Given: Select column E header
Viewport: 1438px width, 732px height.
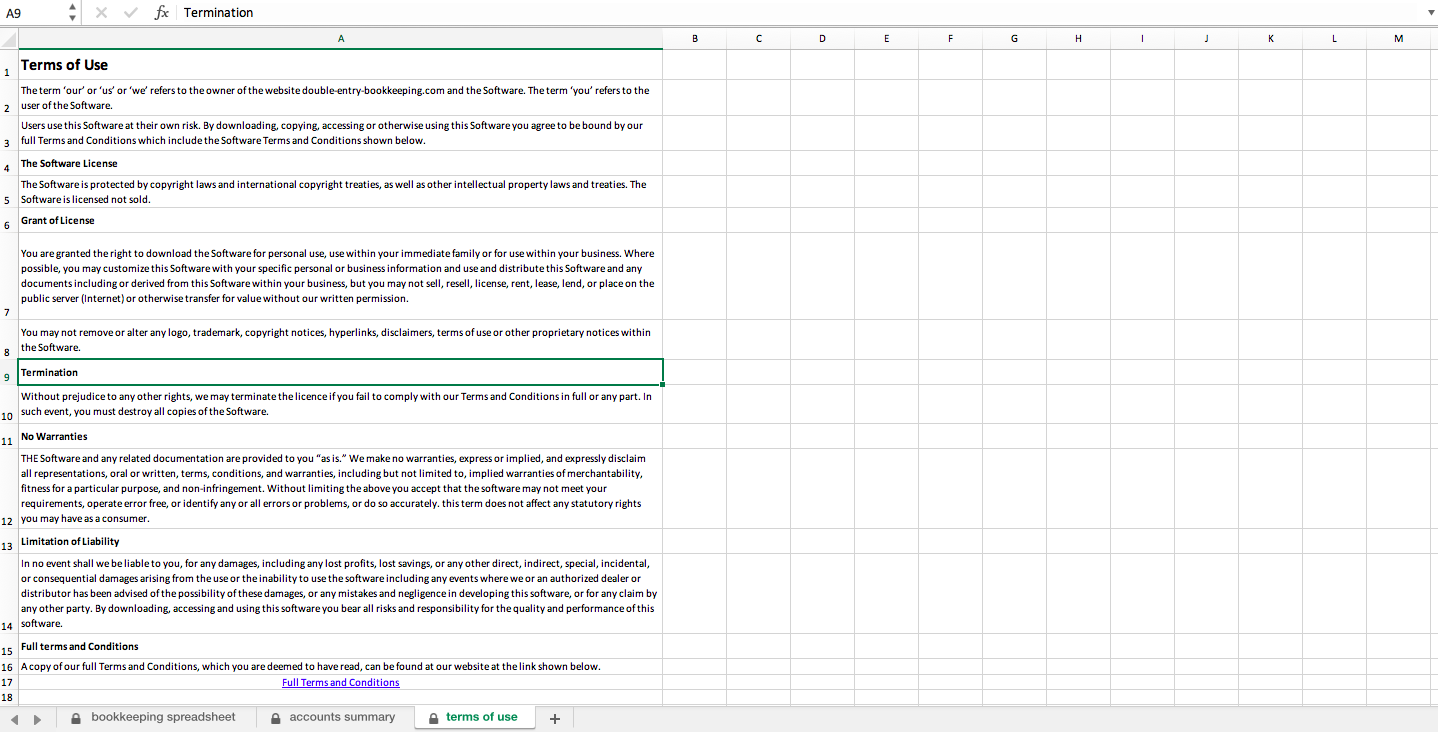Looking at the screenshot, I should coord(887,39).
